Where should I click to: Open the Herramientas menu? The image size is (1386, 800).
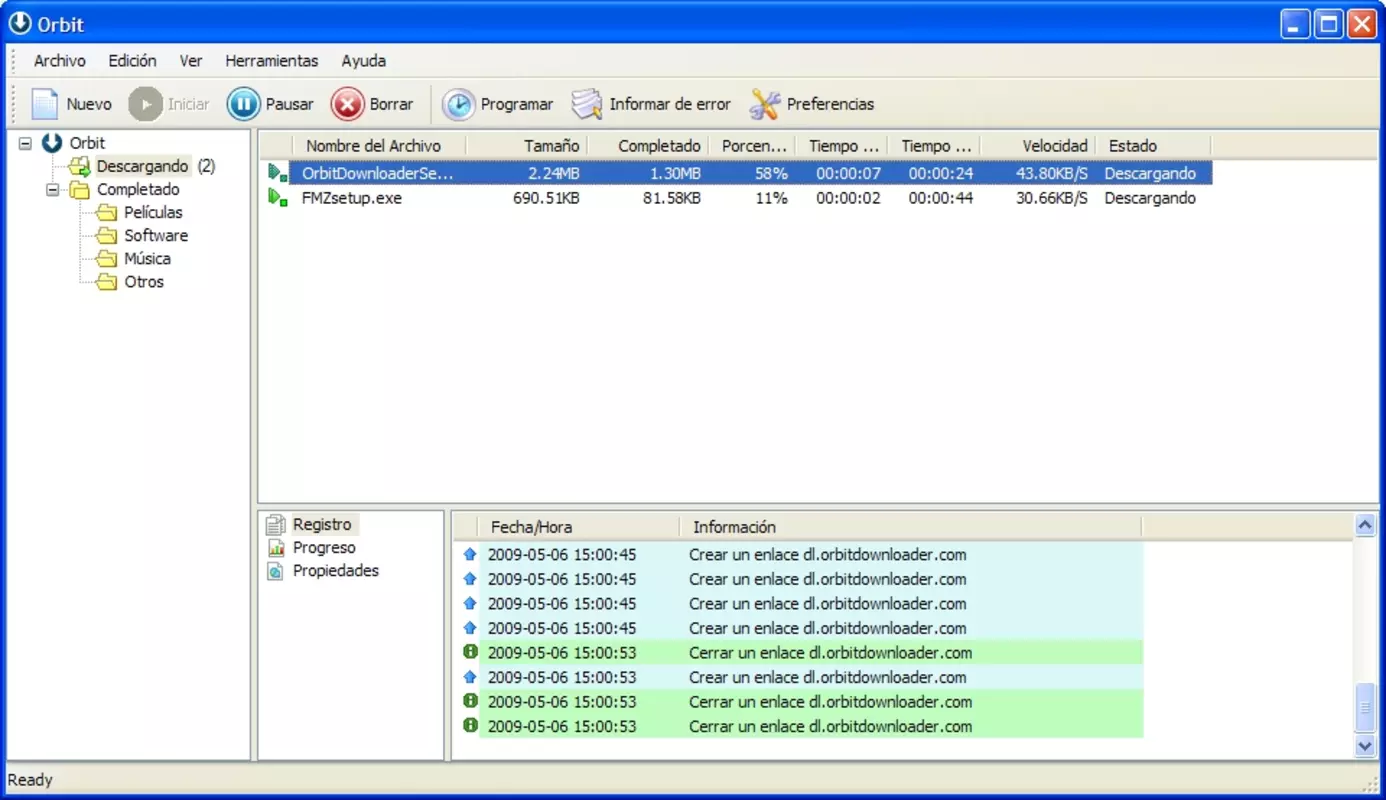(272, 61)
